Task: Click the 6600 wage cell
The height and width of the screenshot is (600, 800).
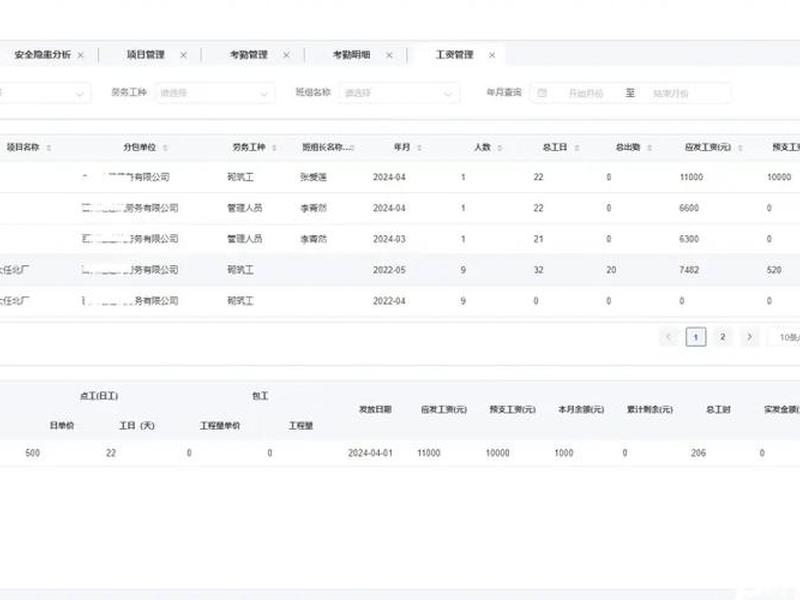Action: click(689, 208)
